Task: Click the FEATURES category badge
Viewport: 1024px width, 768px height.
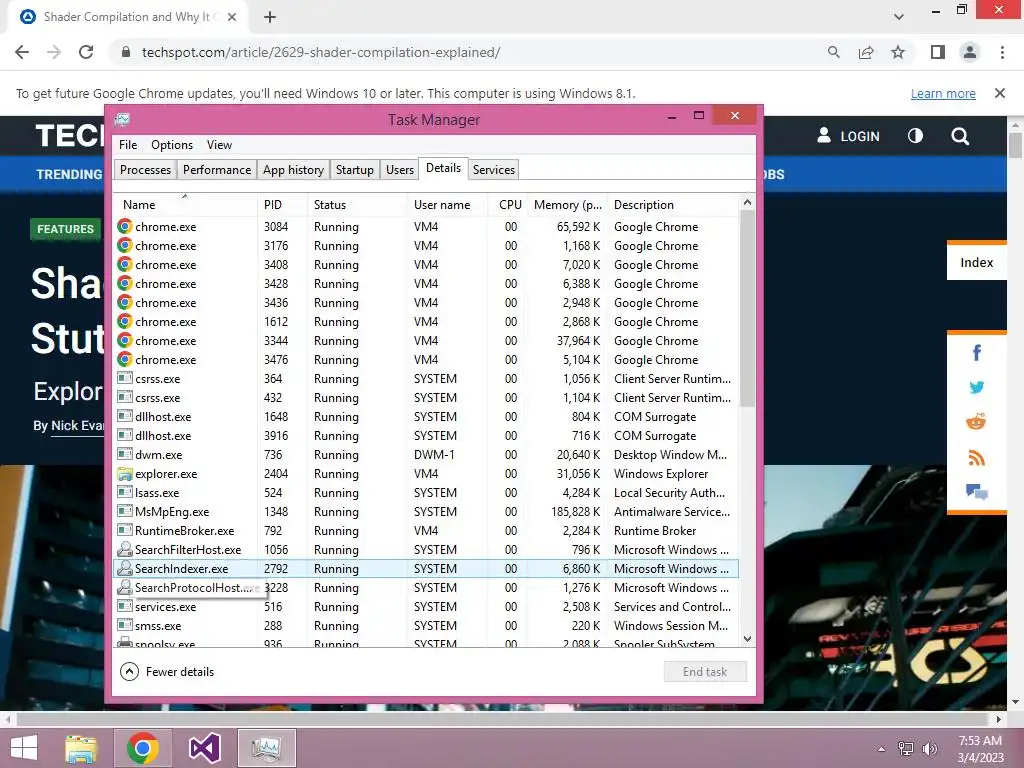Action: pyautogui.click(x=65, y=229)
